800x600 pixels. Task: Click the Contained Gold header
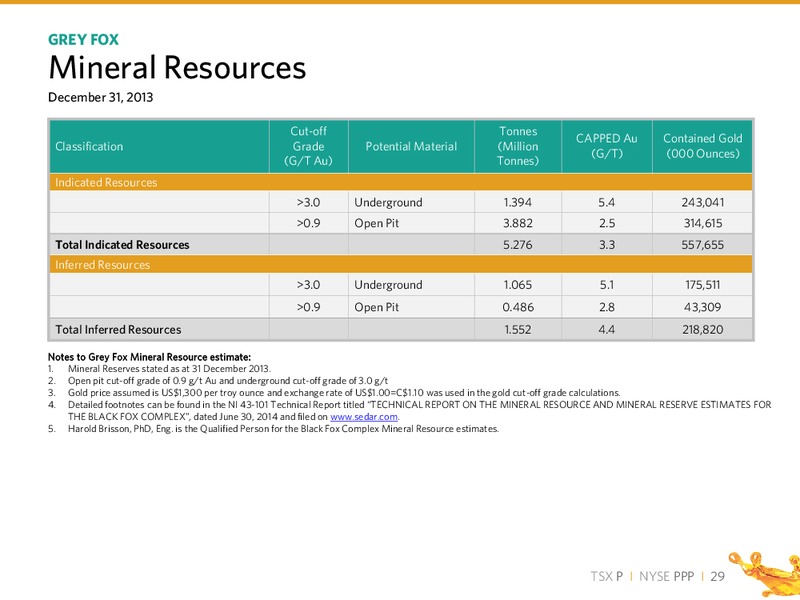click(x=703, y=146)
